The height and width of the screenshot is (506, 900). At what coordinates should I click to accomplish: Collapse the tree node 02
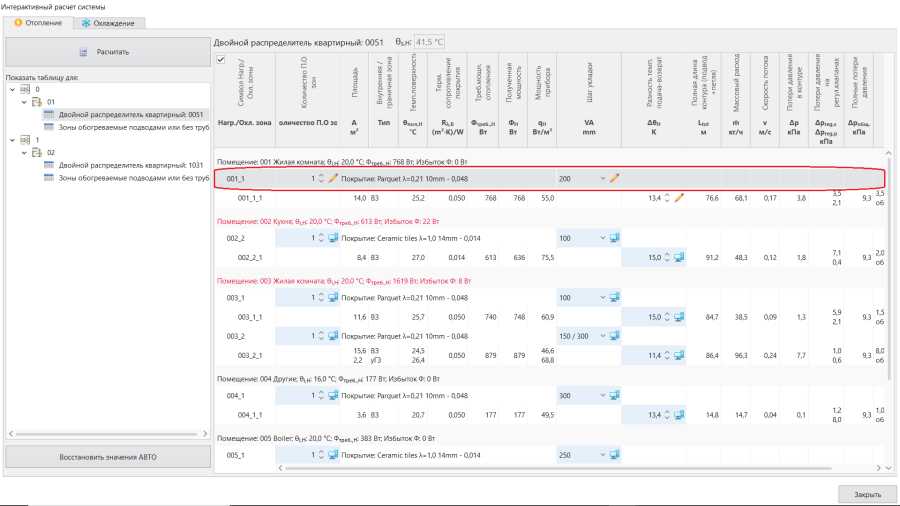(x=24, y=153)
